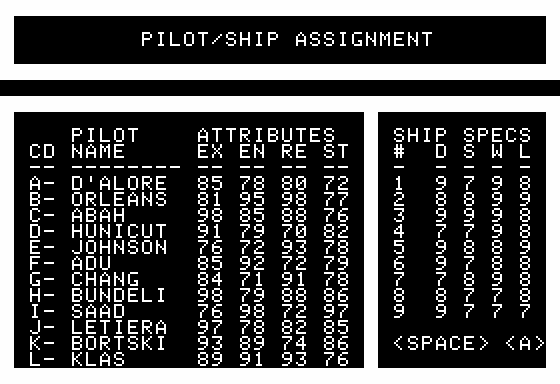Click the <A> prompt in ship panel

[x=525, y=343]
